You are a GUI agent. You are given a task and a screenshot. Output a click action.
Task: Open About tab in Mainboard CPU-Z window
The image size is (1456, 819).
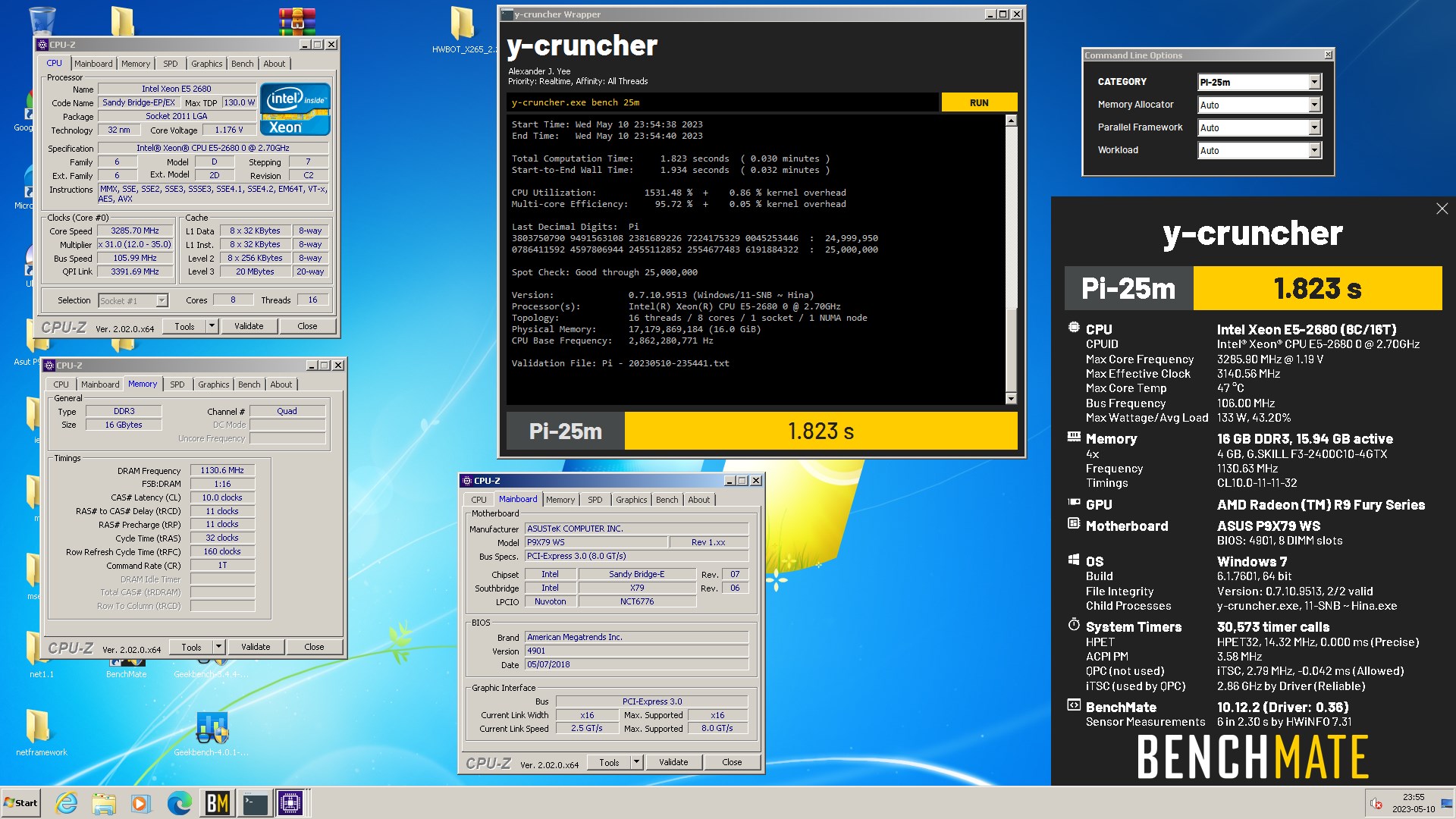(699, 500)
